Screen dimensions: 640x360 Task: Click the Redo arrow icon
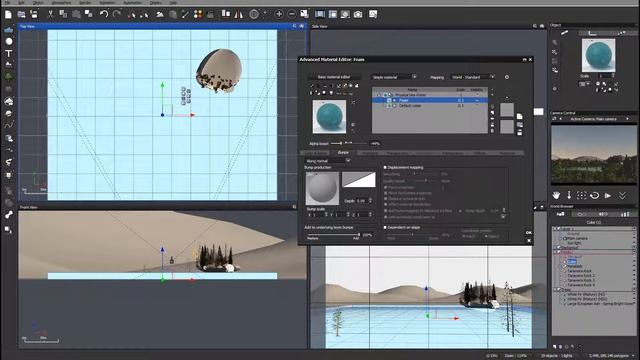[x=116, y=14]
